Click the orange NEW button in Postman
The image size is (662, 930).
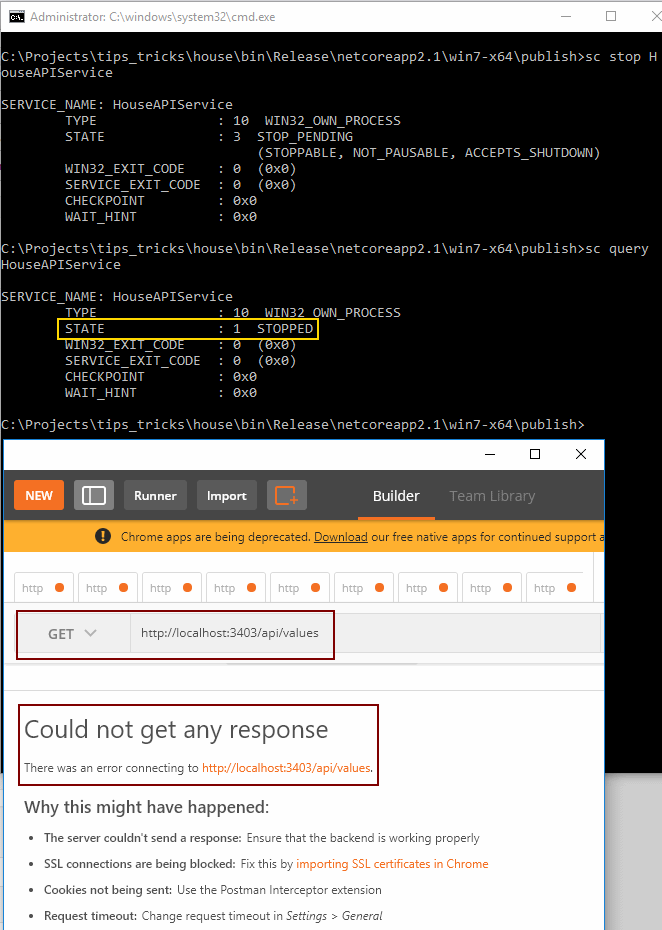(x=39, y=495)
